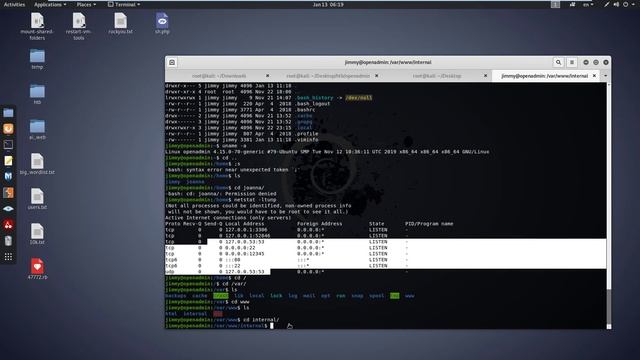Open the gray document icon in dock
Image resolution: width=640 pixels, height=360 pixels.
click(8, 241)
